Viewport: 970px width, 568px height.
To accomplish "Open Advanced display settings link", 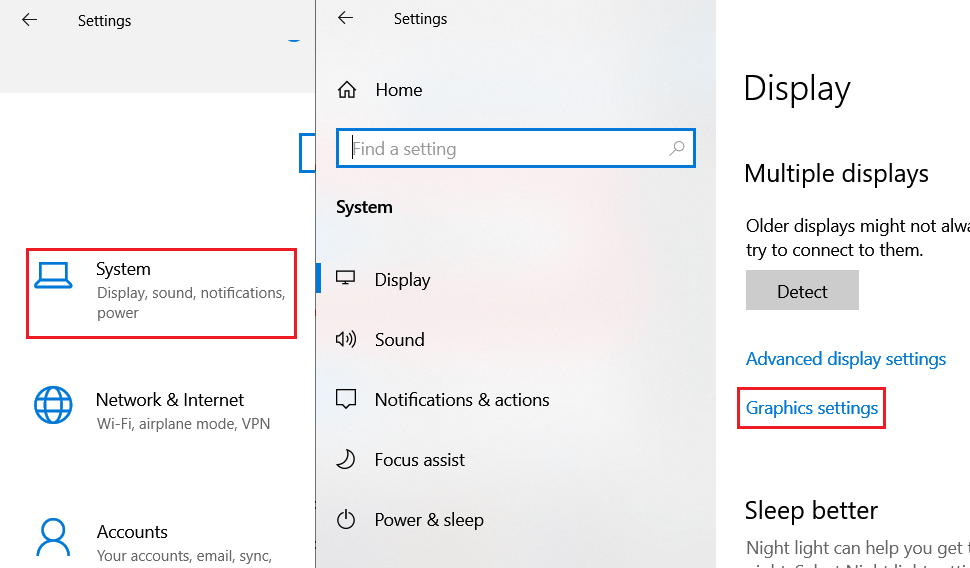I will click(845, 358).
